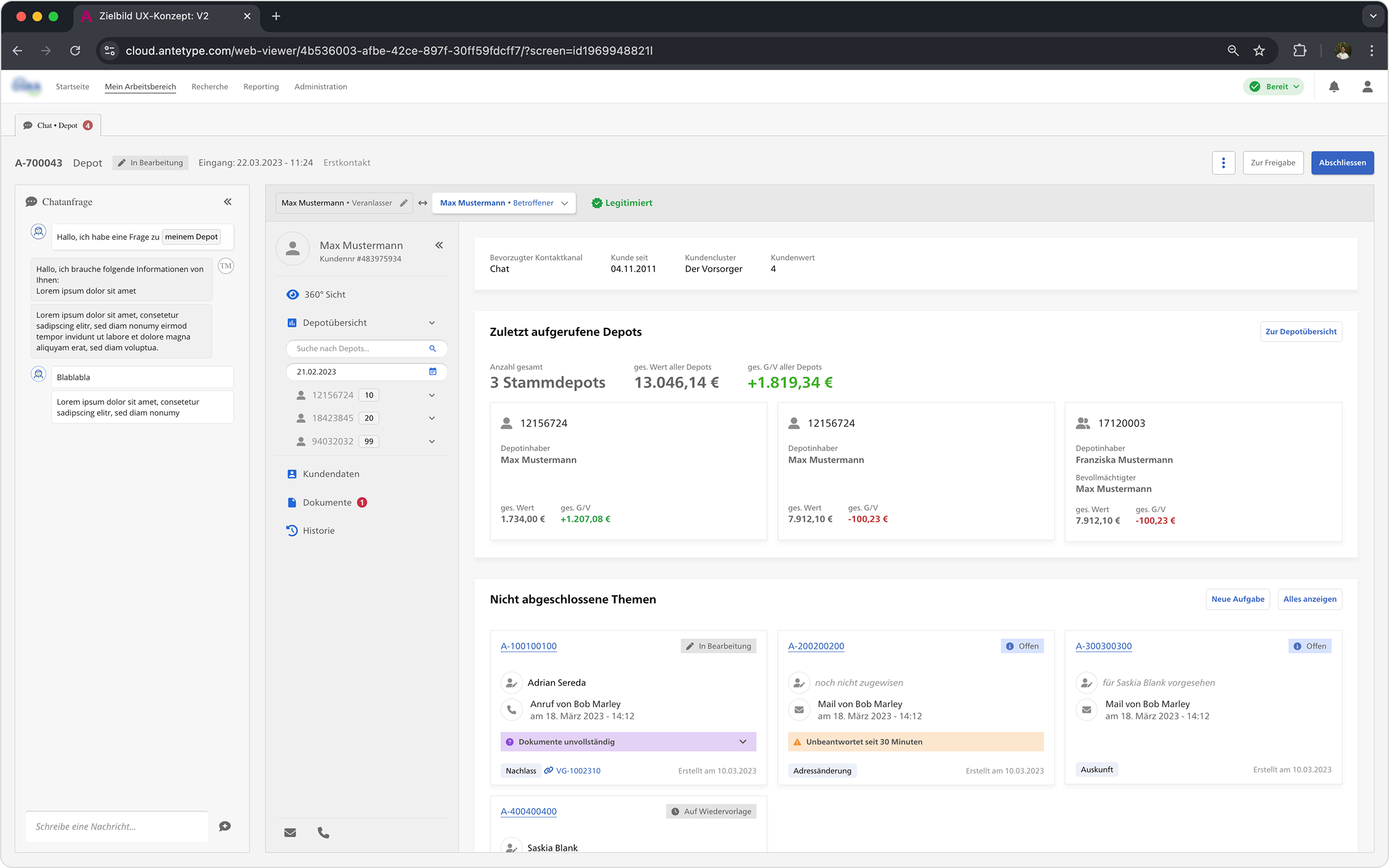Open the user profile icon in app header
The image size is (1389, 868).
click(1367, 86)
